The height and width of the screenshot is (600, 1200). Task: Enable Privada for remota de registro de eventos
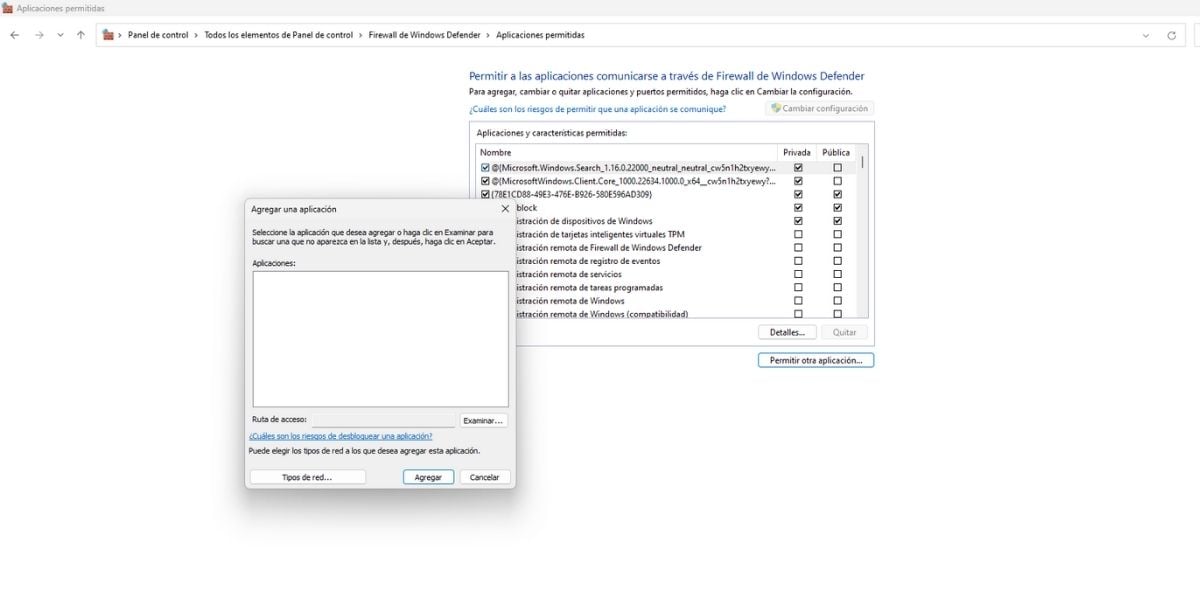798,261
